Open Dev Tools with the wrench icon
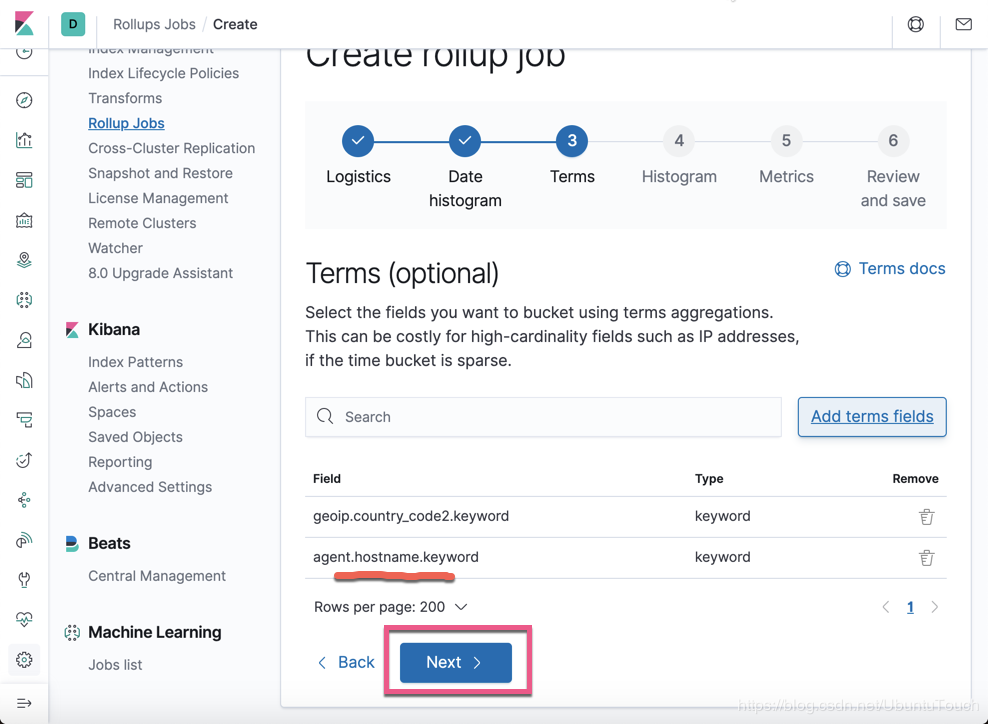988x724 pixels. (x=24, y=579)
